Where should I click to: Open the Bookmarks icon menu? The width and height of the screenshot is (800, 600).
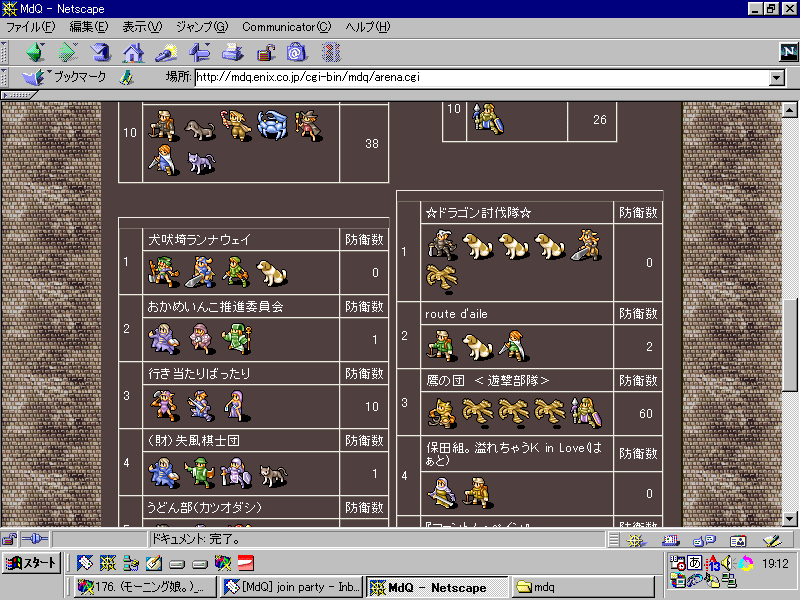click(34, 78)
